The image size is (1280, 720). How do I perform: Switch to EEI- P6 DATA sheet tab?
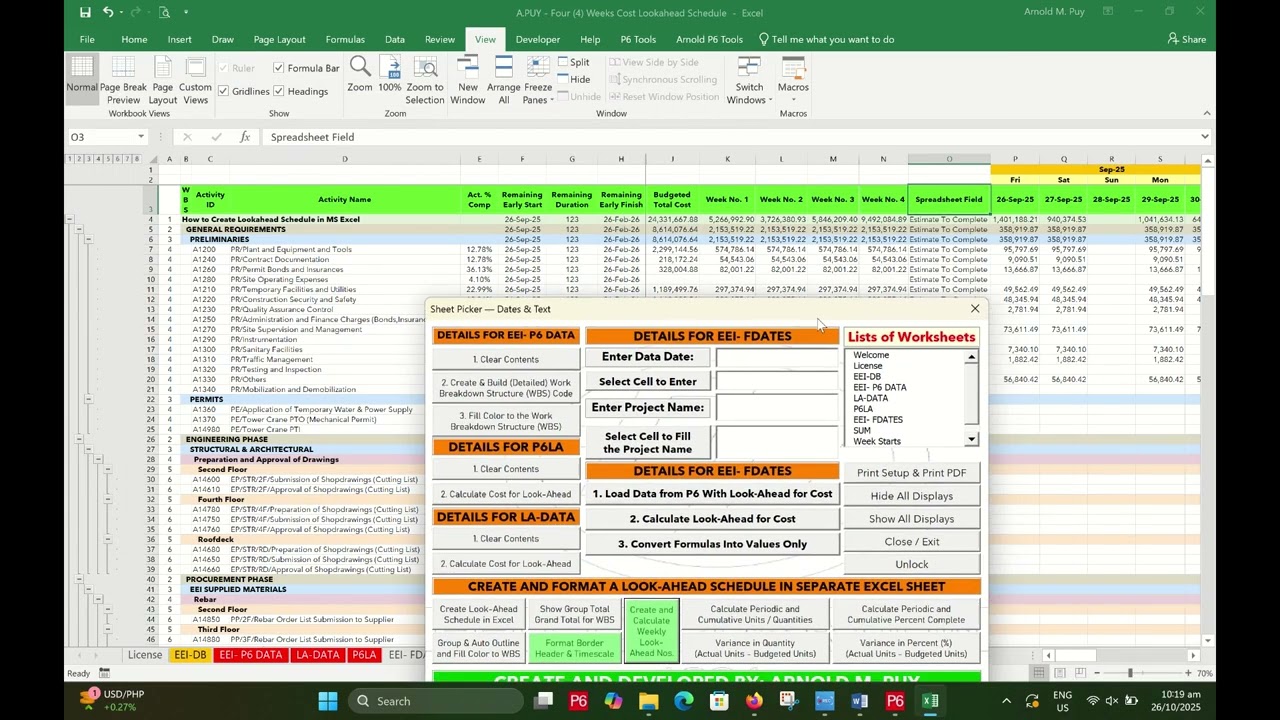250,655
